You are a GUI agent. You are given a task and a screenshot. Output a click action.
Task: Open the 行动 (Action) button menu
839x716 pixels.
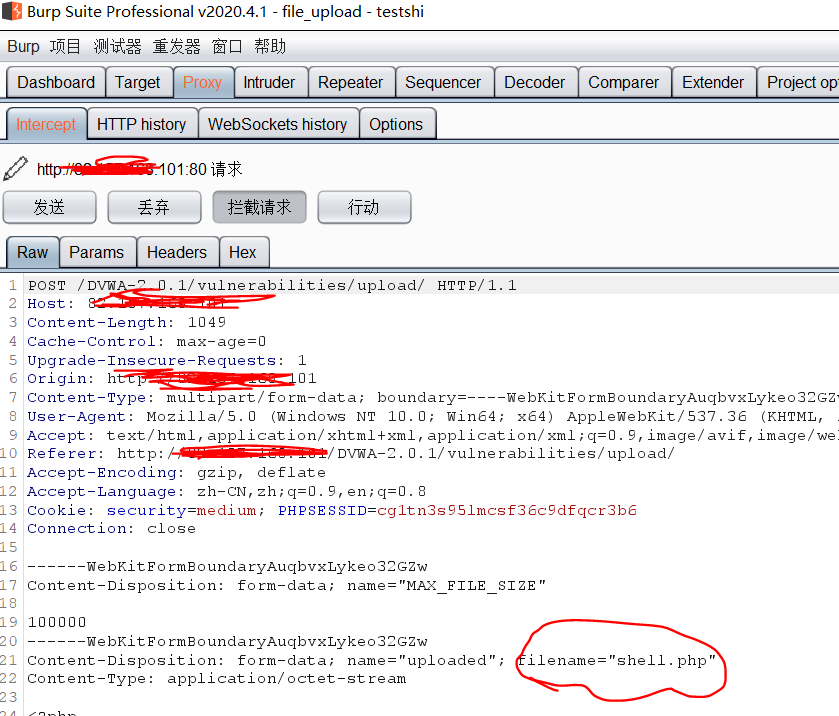[364, 207]
